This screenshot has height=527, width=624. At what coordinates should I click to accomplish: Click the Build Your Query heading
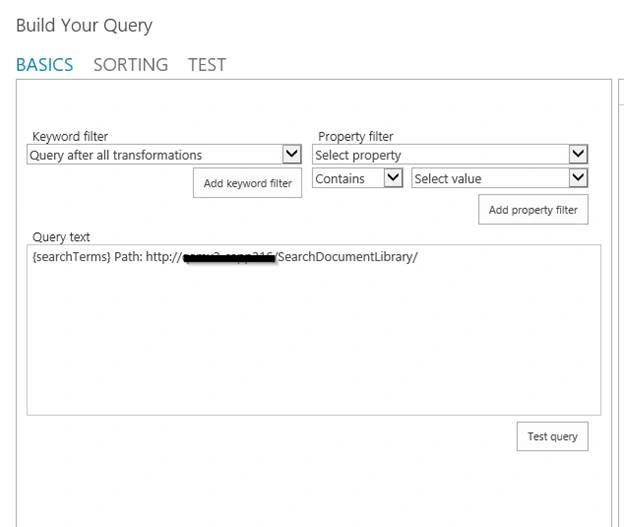pyautogui.click(x=84, y=26)
